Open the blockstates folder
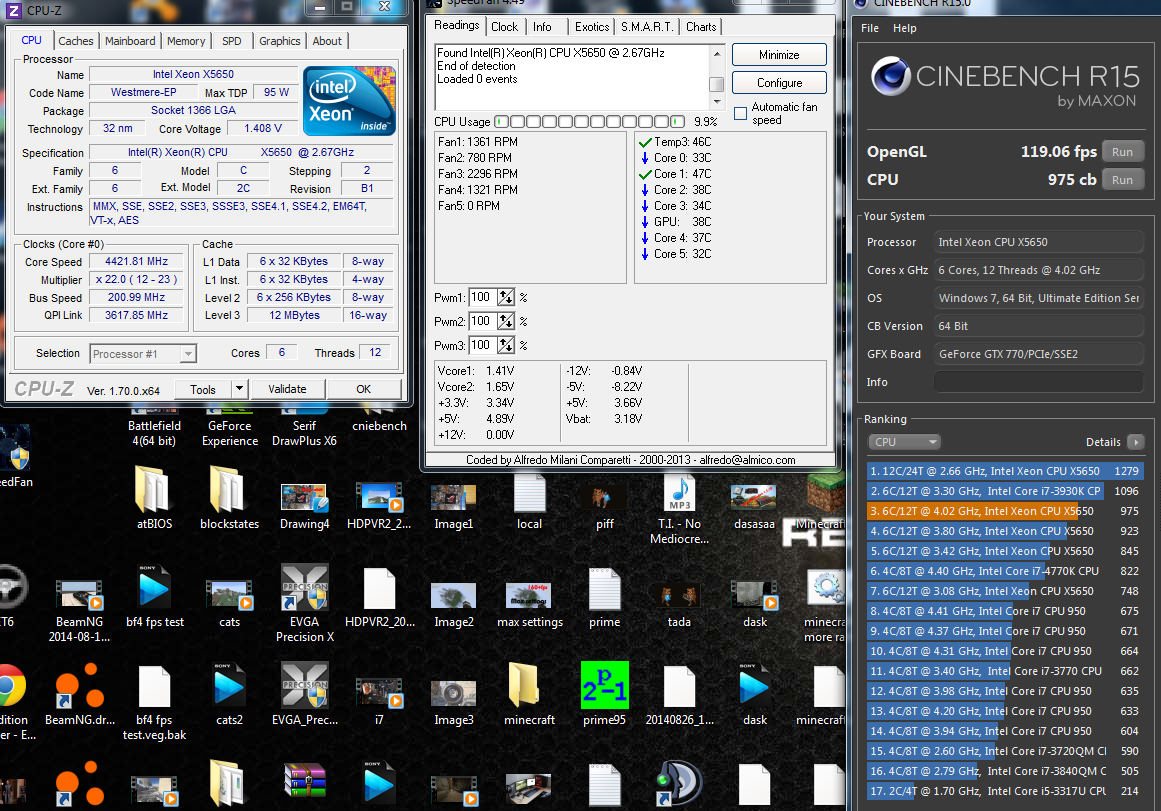Image resolution: width=1161 pixels, height=811 pixels. [229, 491]
